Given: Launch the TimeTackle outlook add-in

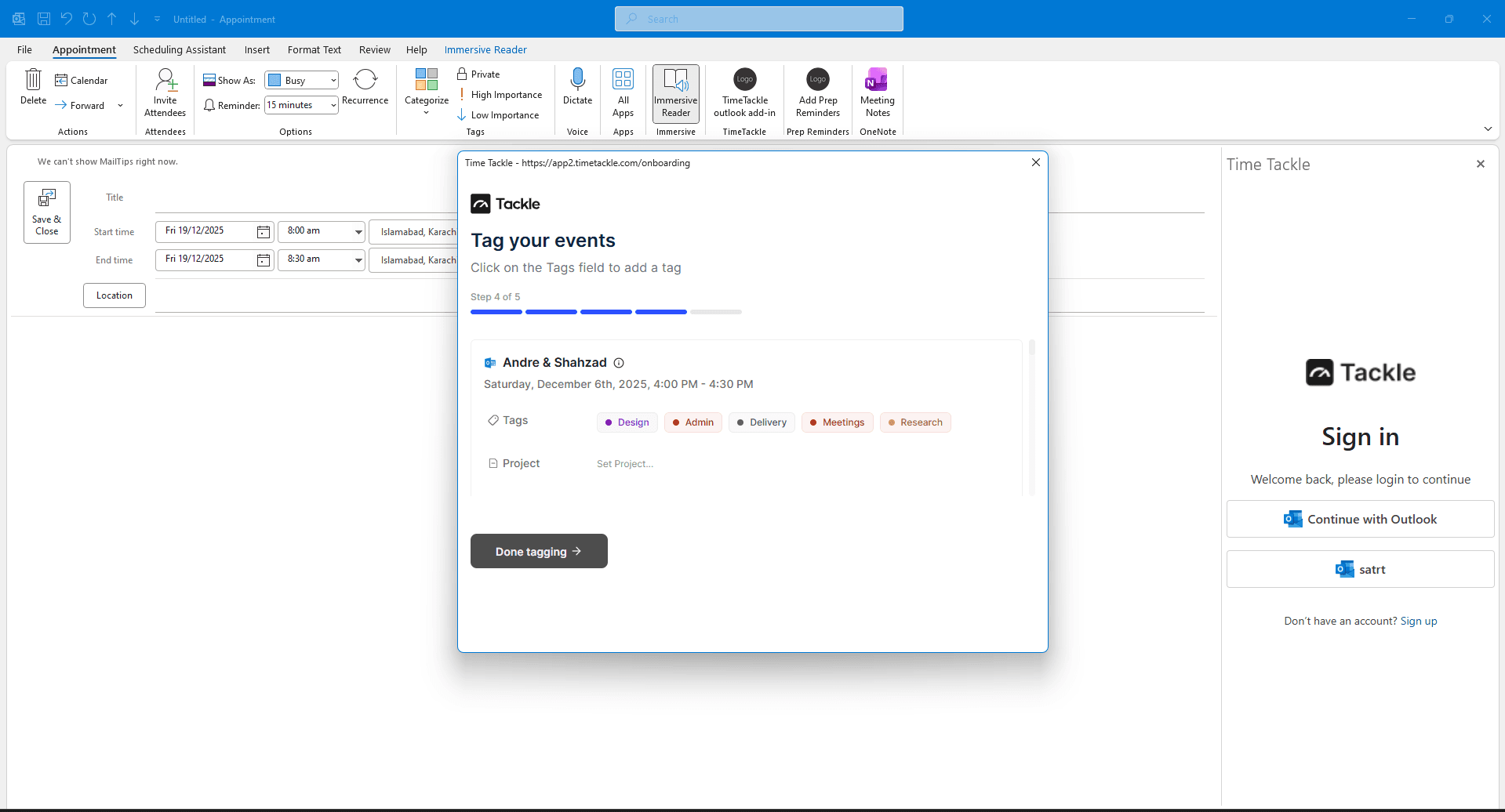Looking at the screenshot, I should pyautogui.click(x=745, y=92).
